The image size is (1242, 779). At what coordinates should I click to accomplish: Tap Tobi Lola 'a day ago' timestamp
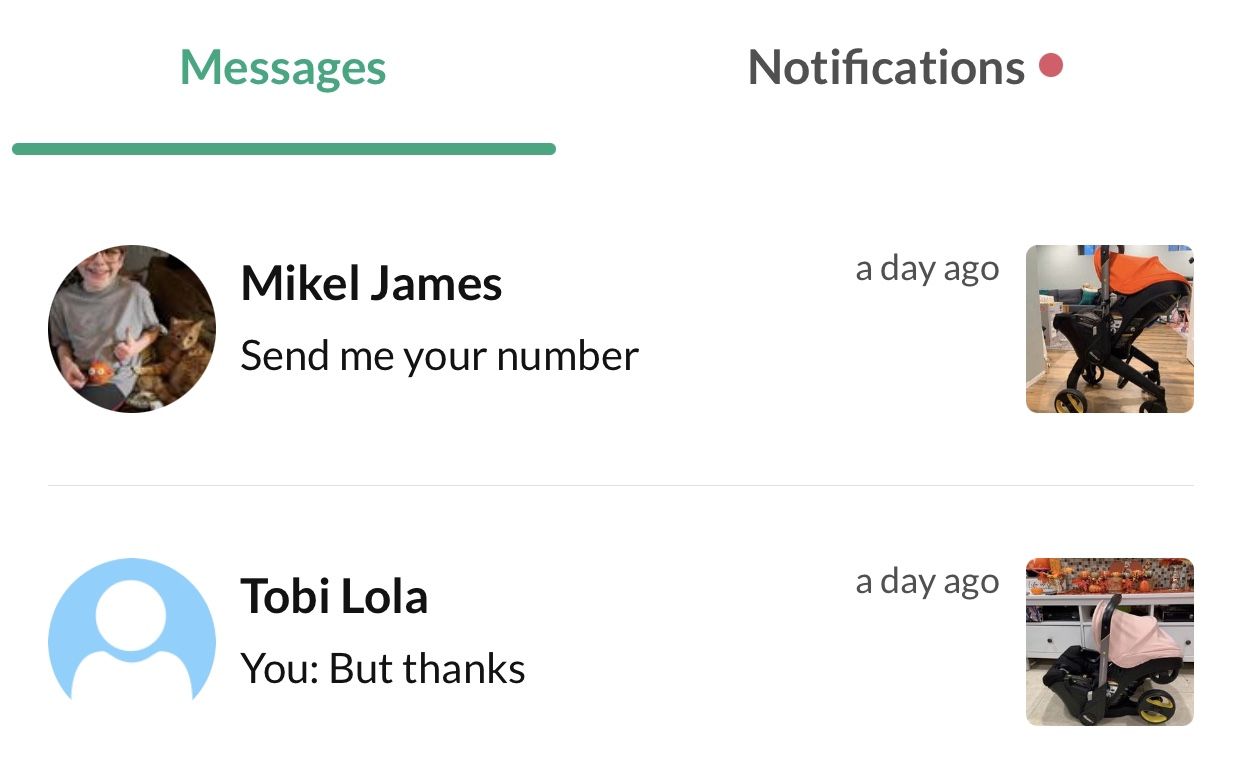coord(927,582)
